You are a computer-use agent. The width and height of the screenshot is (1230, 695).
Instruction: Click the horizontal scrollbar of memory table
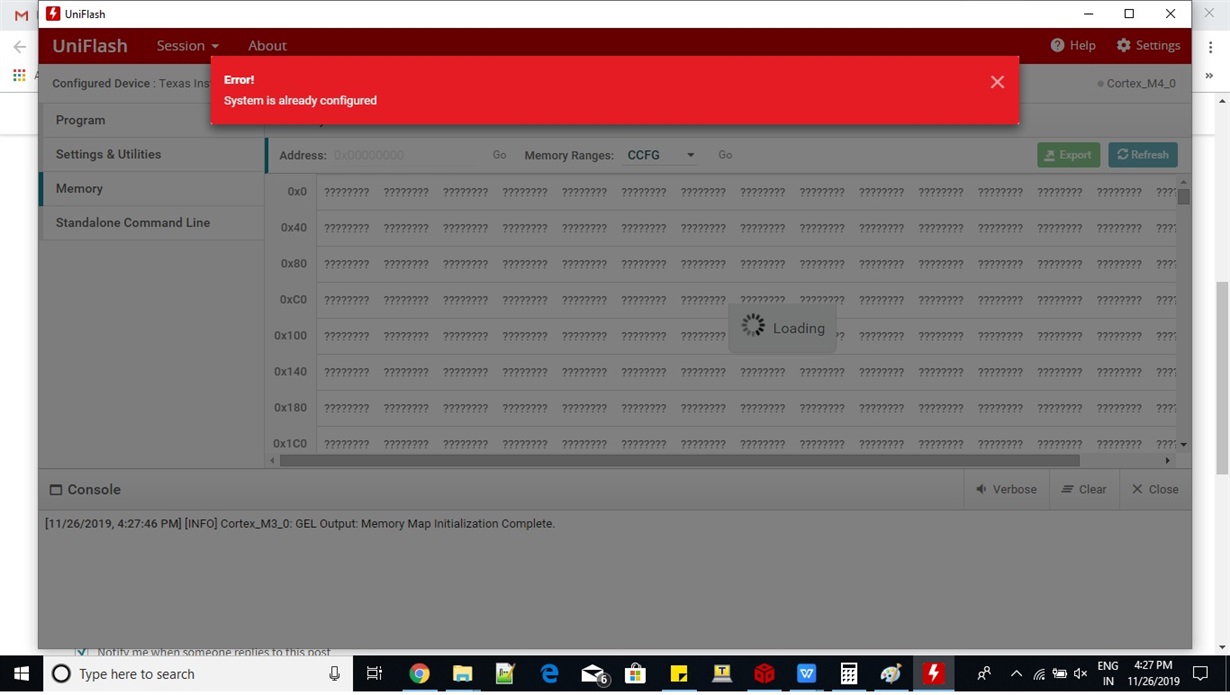coord(680,461)
